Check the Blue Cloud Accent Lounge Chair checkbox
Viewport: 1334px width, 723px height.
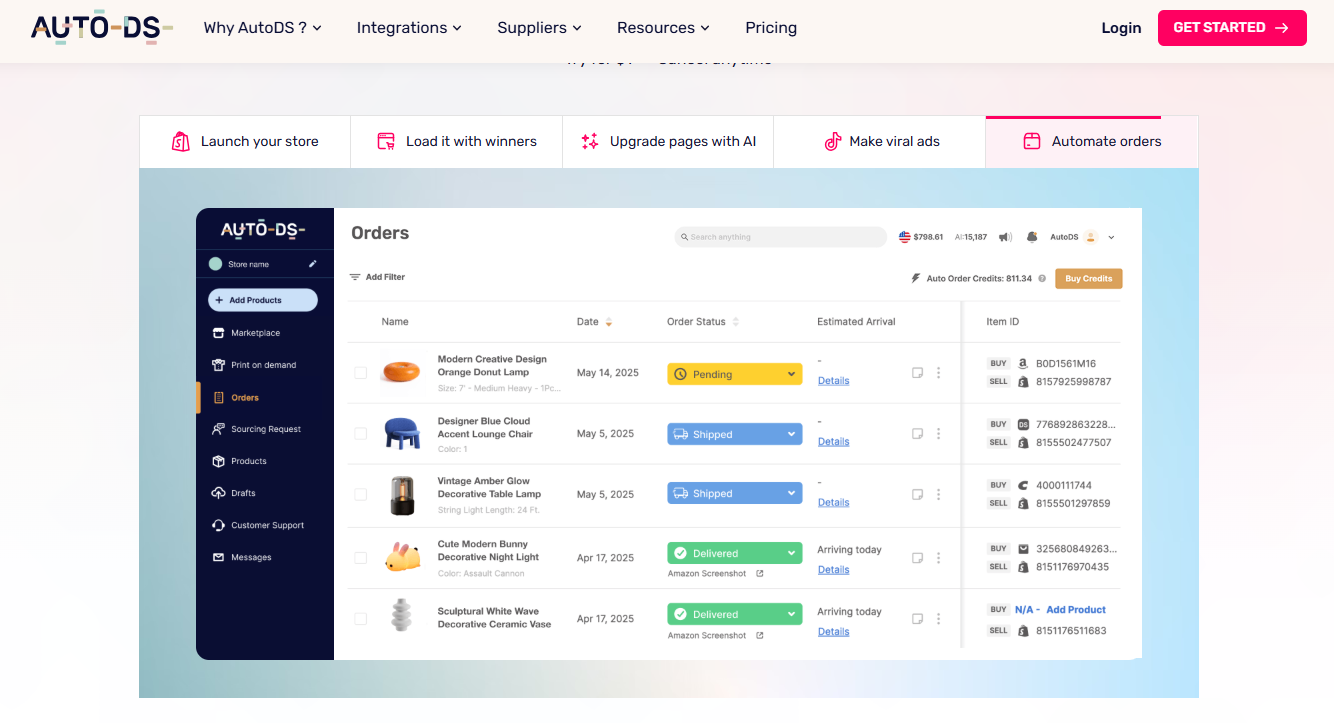click(x=360, y=434)
